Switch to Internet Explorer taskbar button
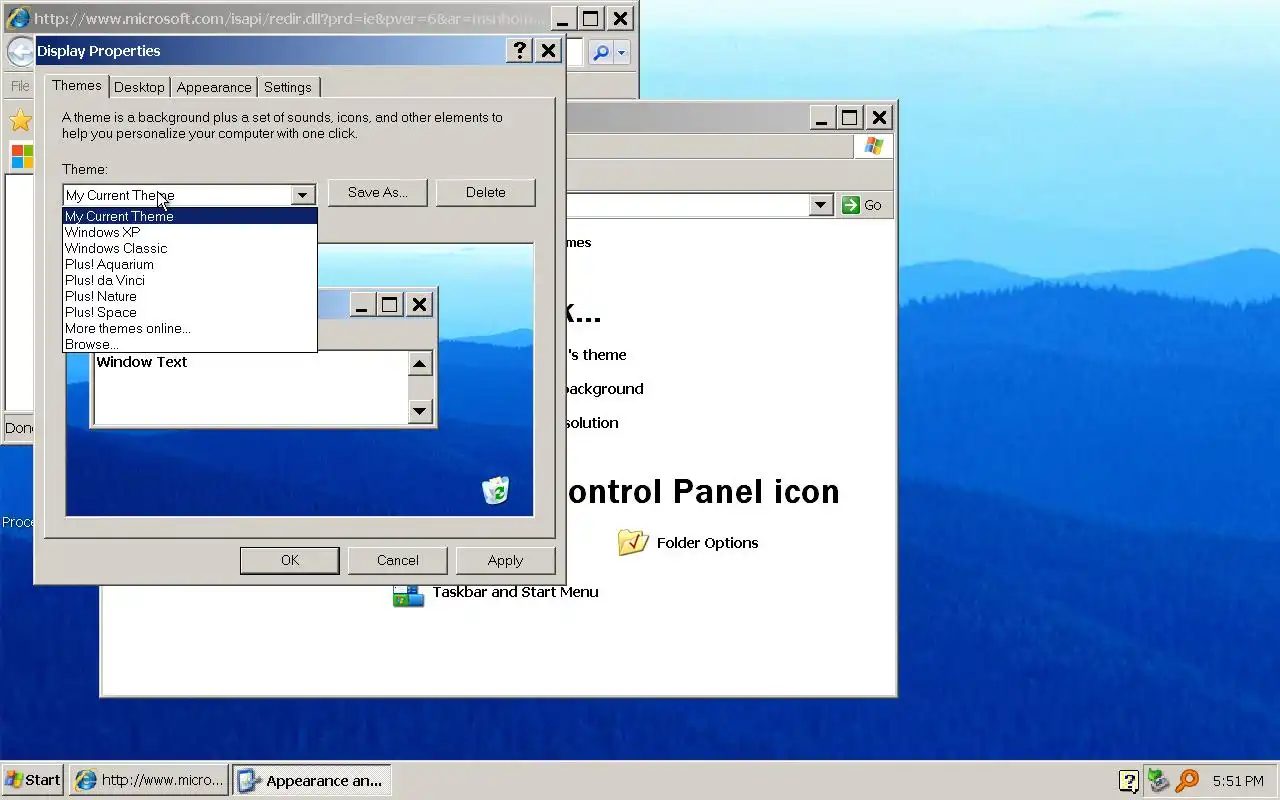Viewport: 1280px width, 800px height. tap(149, 780)
